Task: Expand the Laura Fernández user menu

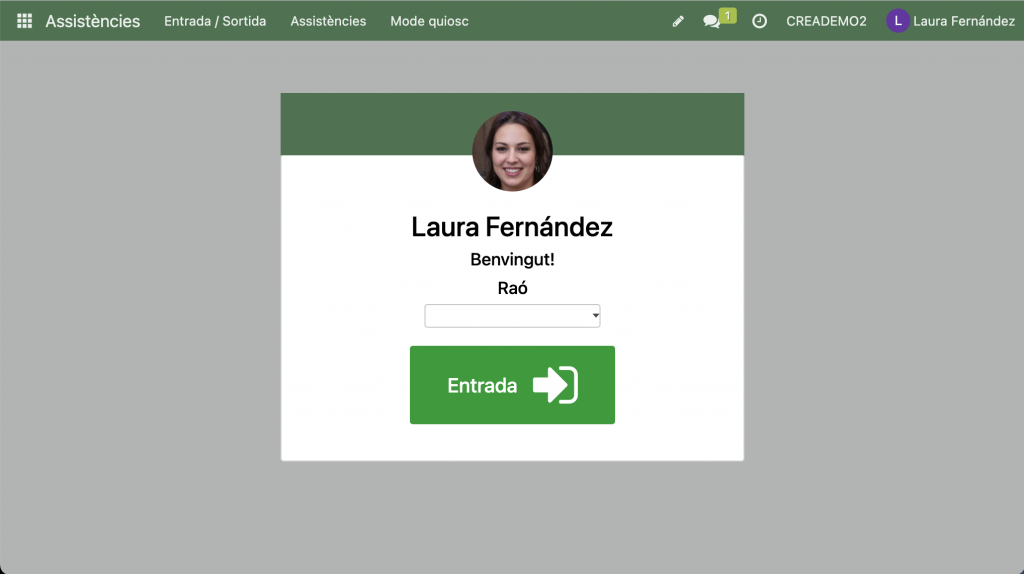Action: pos(963,21)
